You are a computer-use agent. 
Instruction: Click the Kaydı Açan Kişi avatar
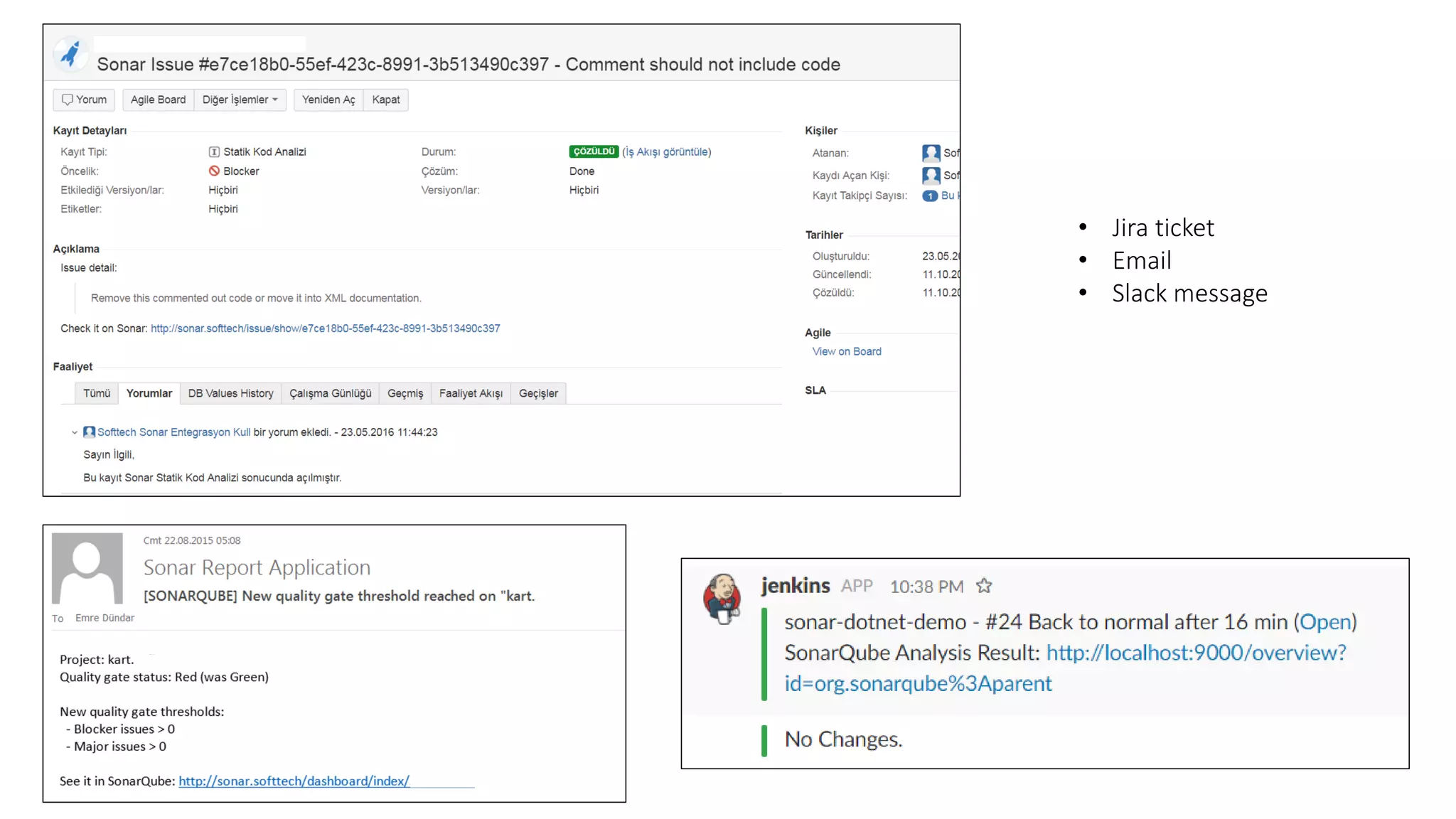(x=931, y=175)
